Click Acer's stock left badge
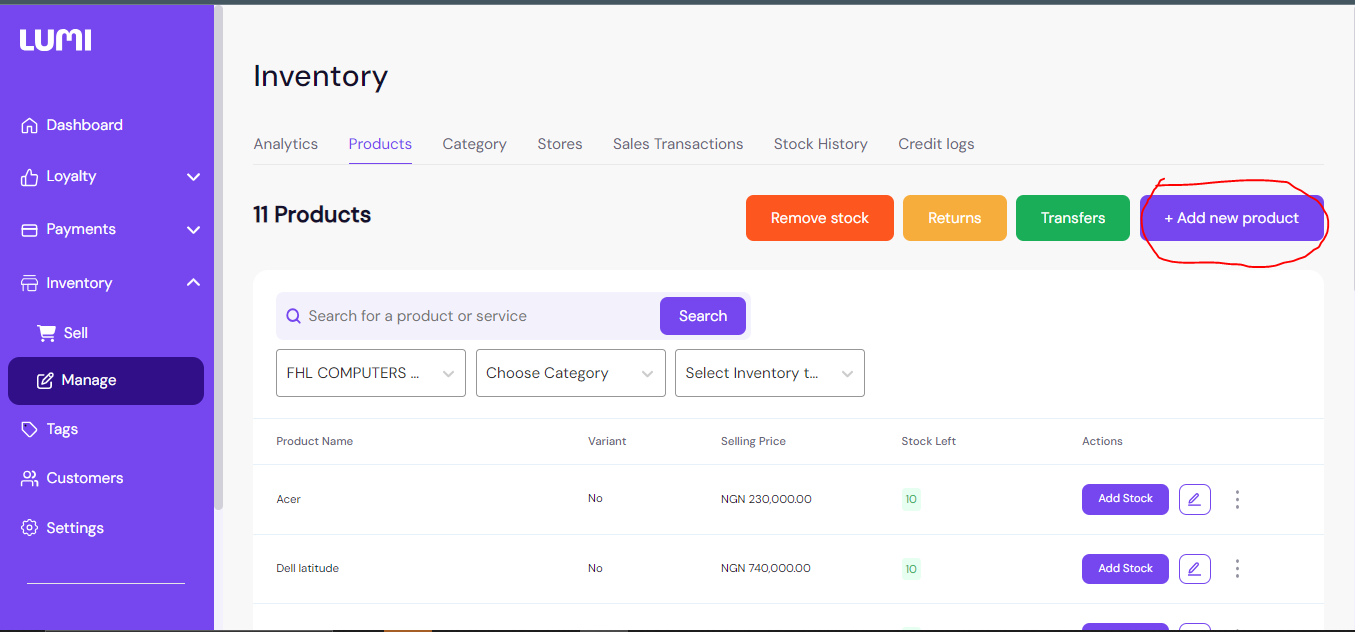This screenshot has width=1355, height=632. (911, 499)
